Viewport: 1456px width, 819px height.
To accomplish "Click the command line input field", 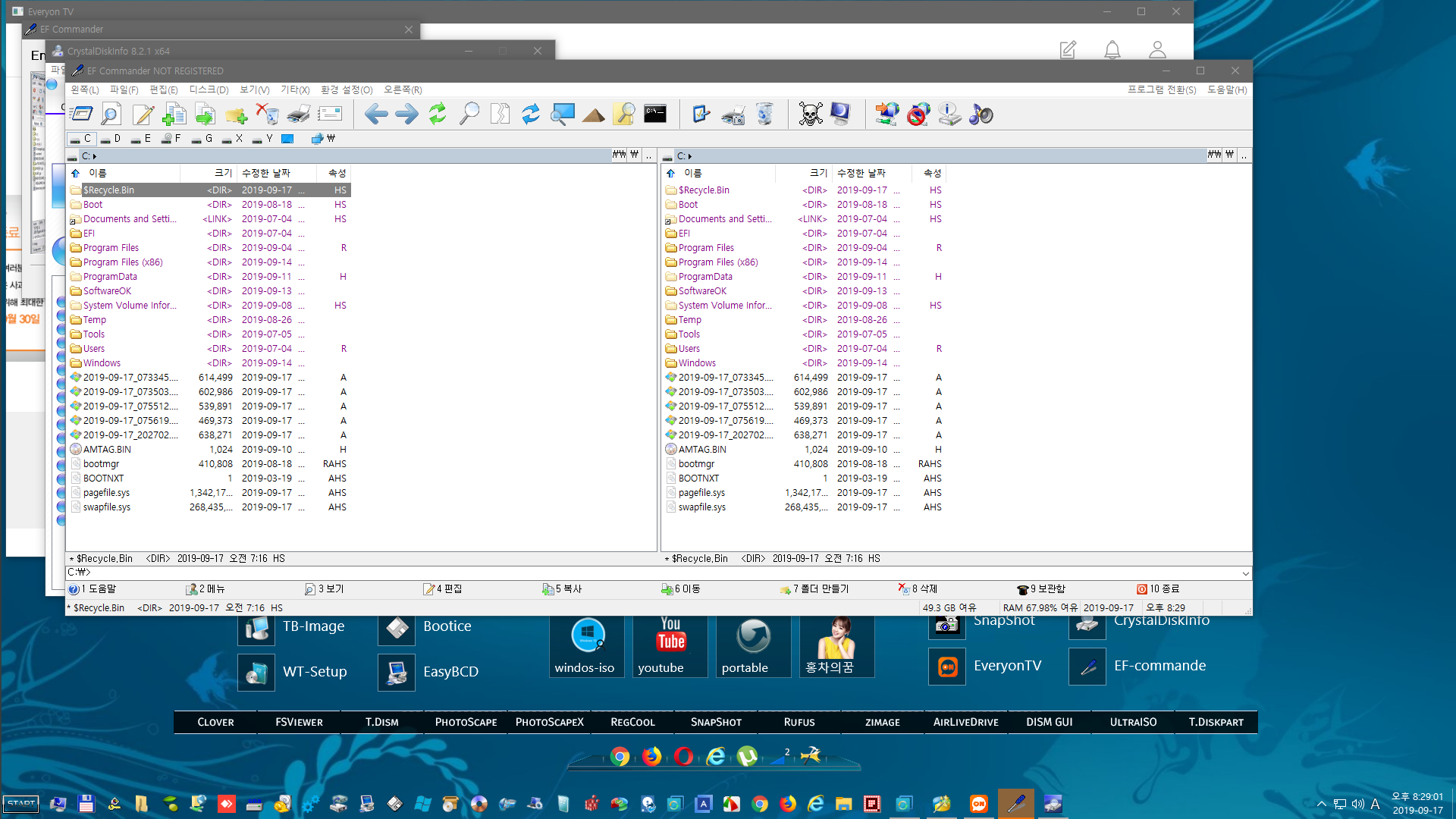I will [x=652, y=573].
